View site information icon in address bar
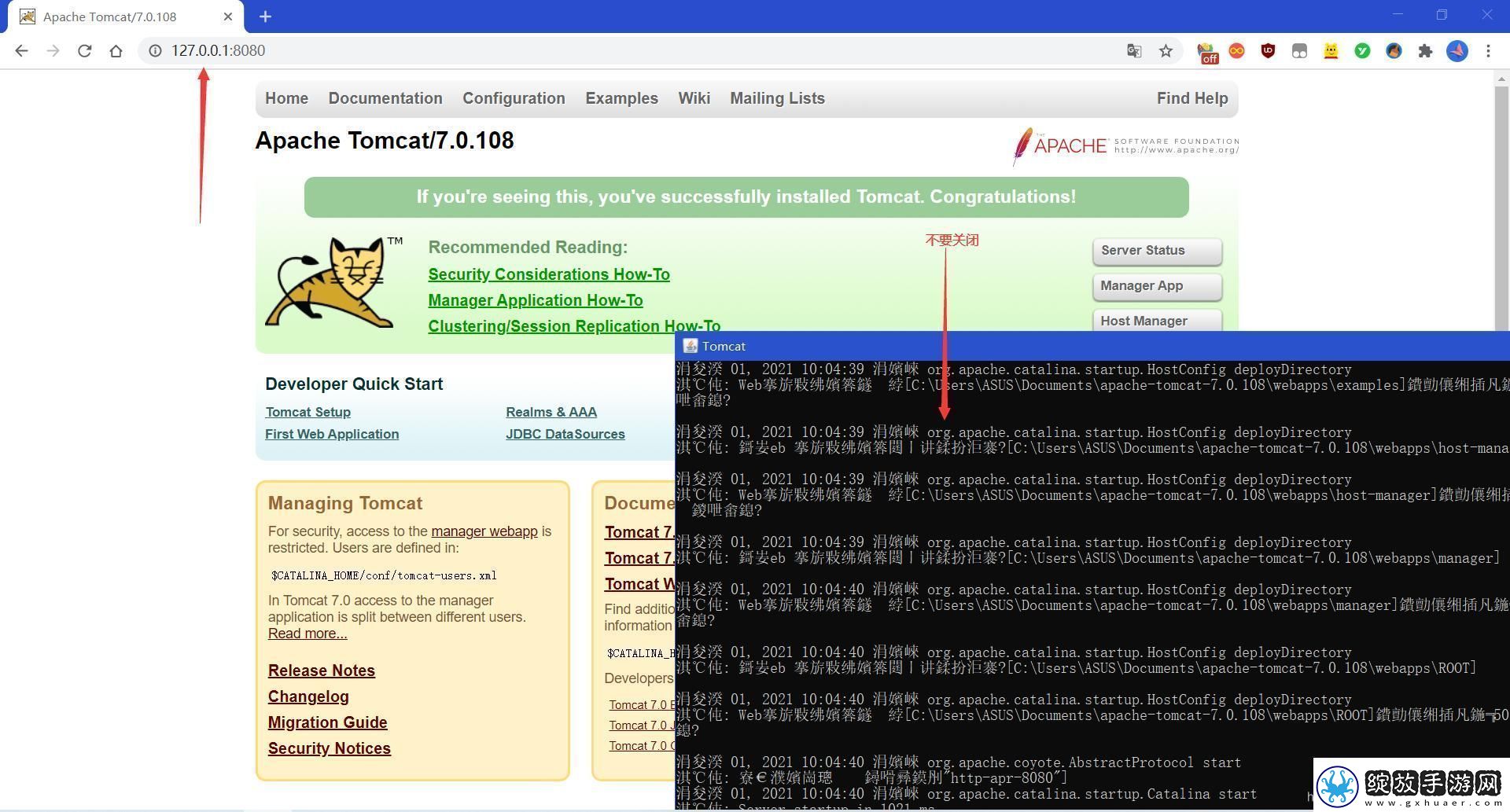This screenshot has width=1510, height=812. [156, 51]
